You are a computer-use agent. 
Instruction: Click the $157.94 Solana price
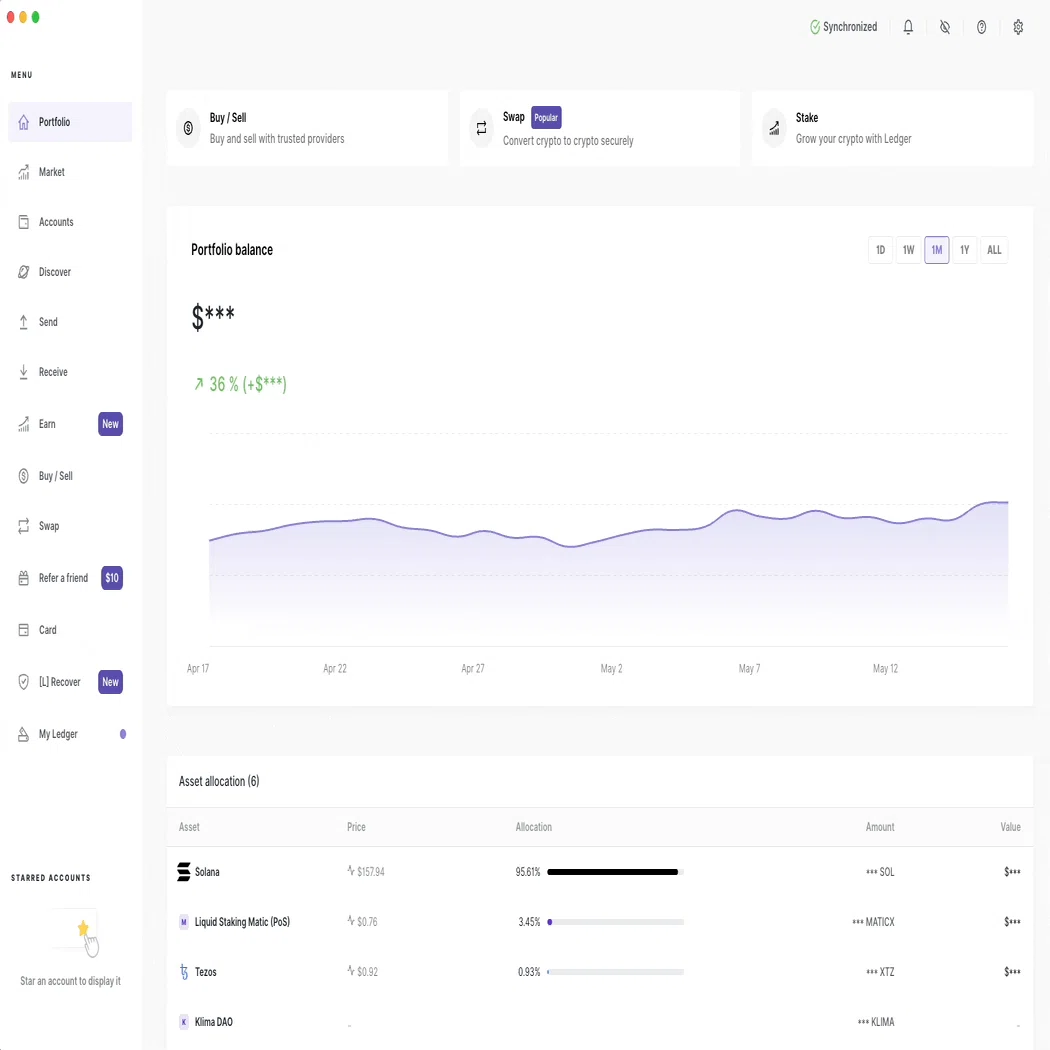[370, 872]
